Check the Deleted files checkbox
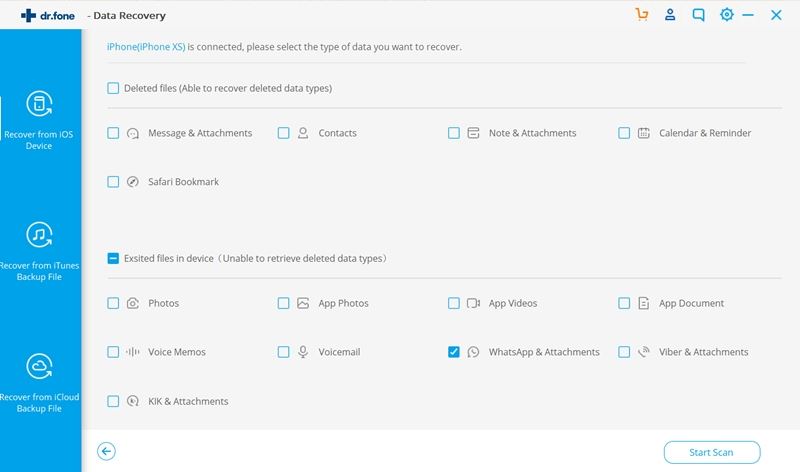Viewport: 800px width, 472px height. click(113, 88)
